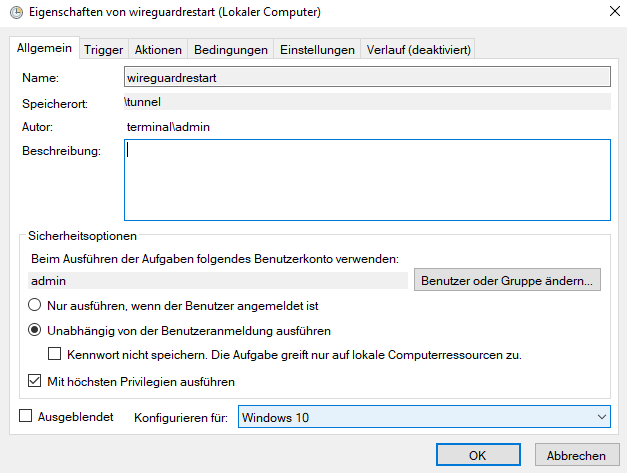Click the Name field showing wireguardrestart

367,76
